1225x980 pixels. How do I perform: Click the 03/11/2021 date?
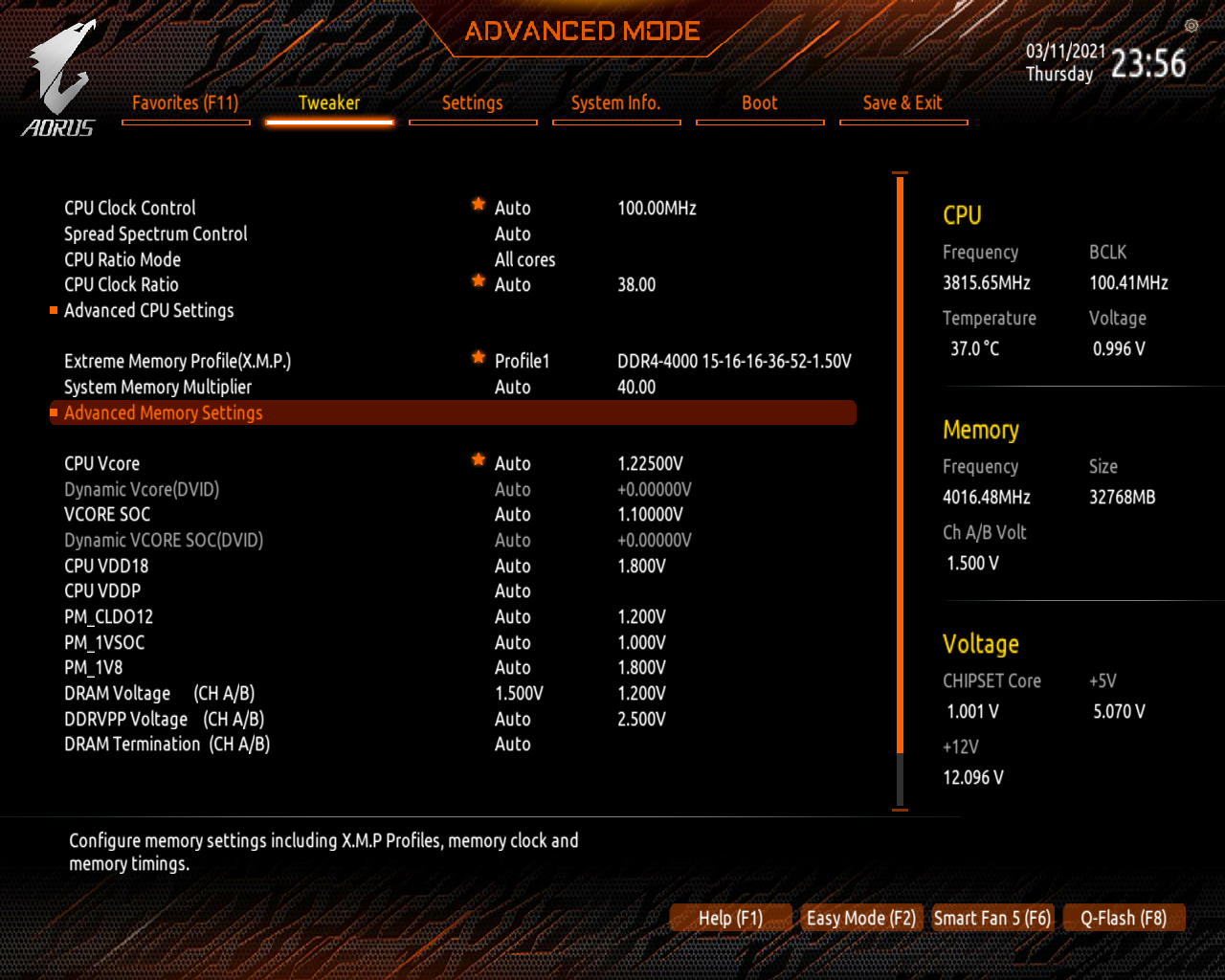click(1066, 51)
